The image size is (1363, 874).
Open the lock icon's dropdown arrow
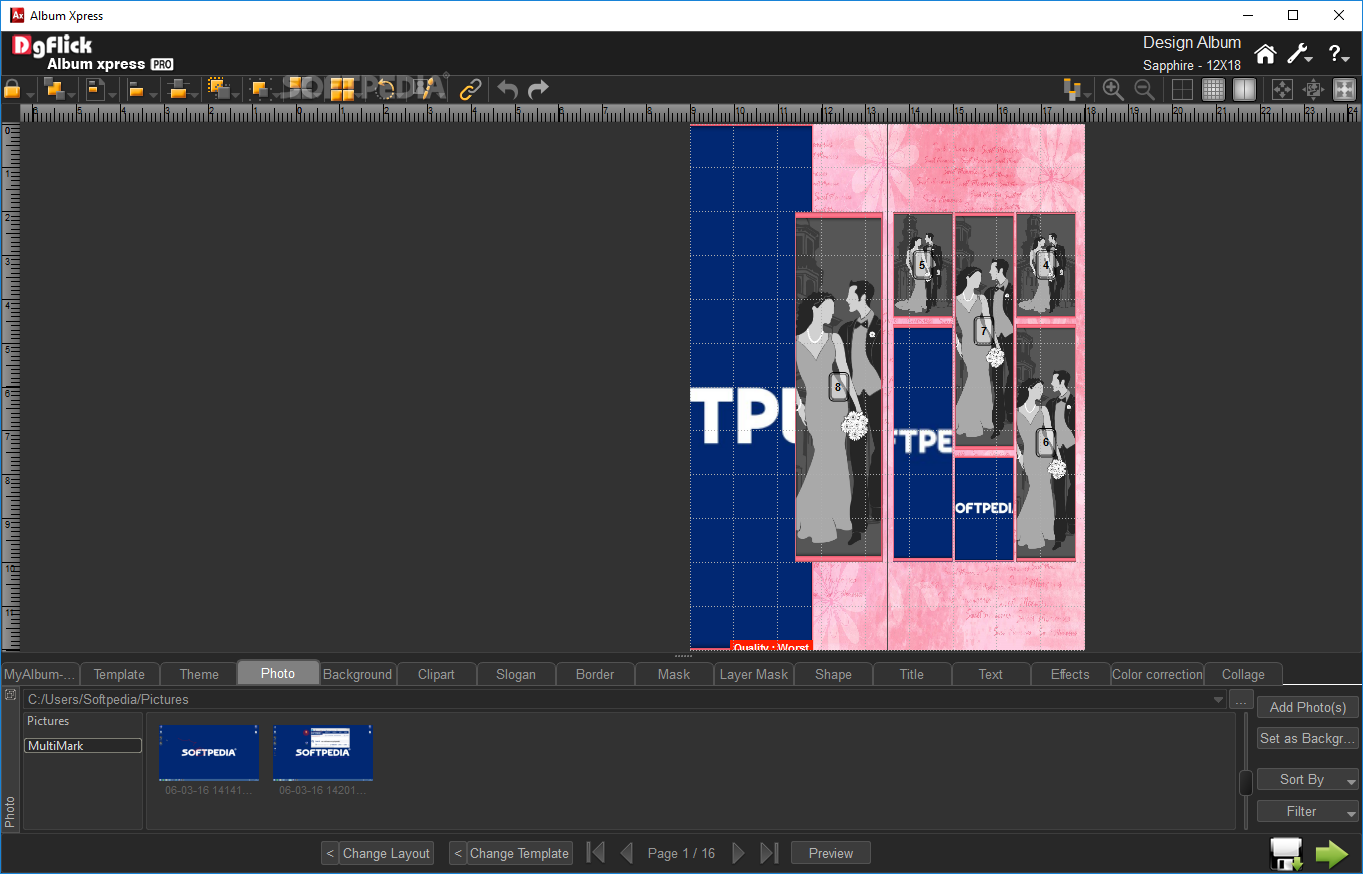point(29,94)
